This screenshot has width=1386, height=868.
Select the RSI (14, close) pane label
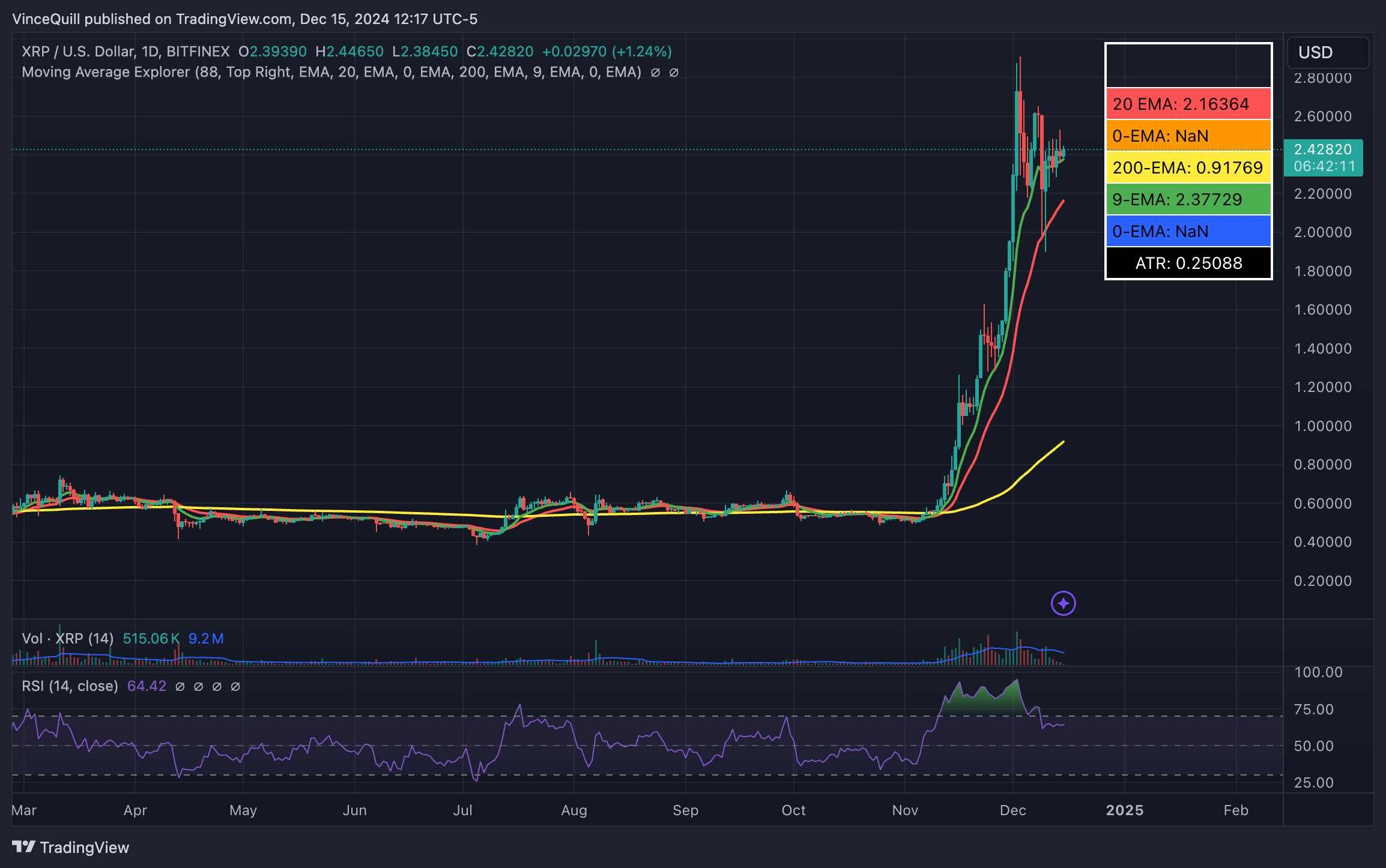(70, 686)
